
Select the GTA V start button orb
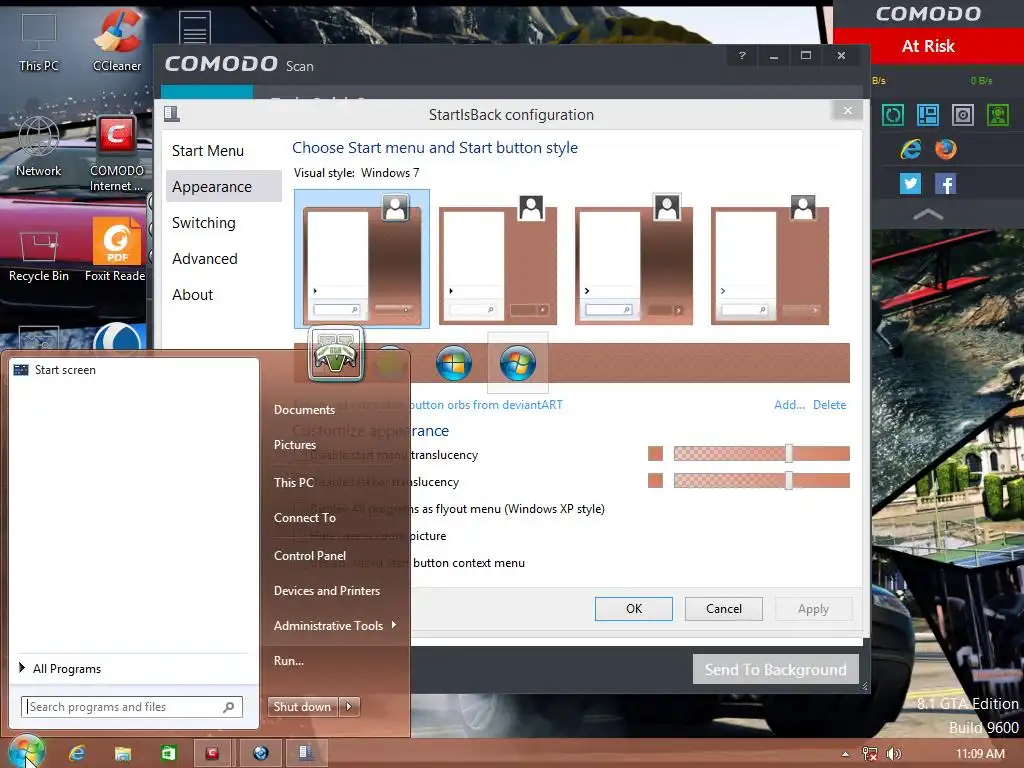click(x=336, y=355)
